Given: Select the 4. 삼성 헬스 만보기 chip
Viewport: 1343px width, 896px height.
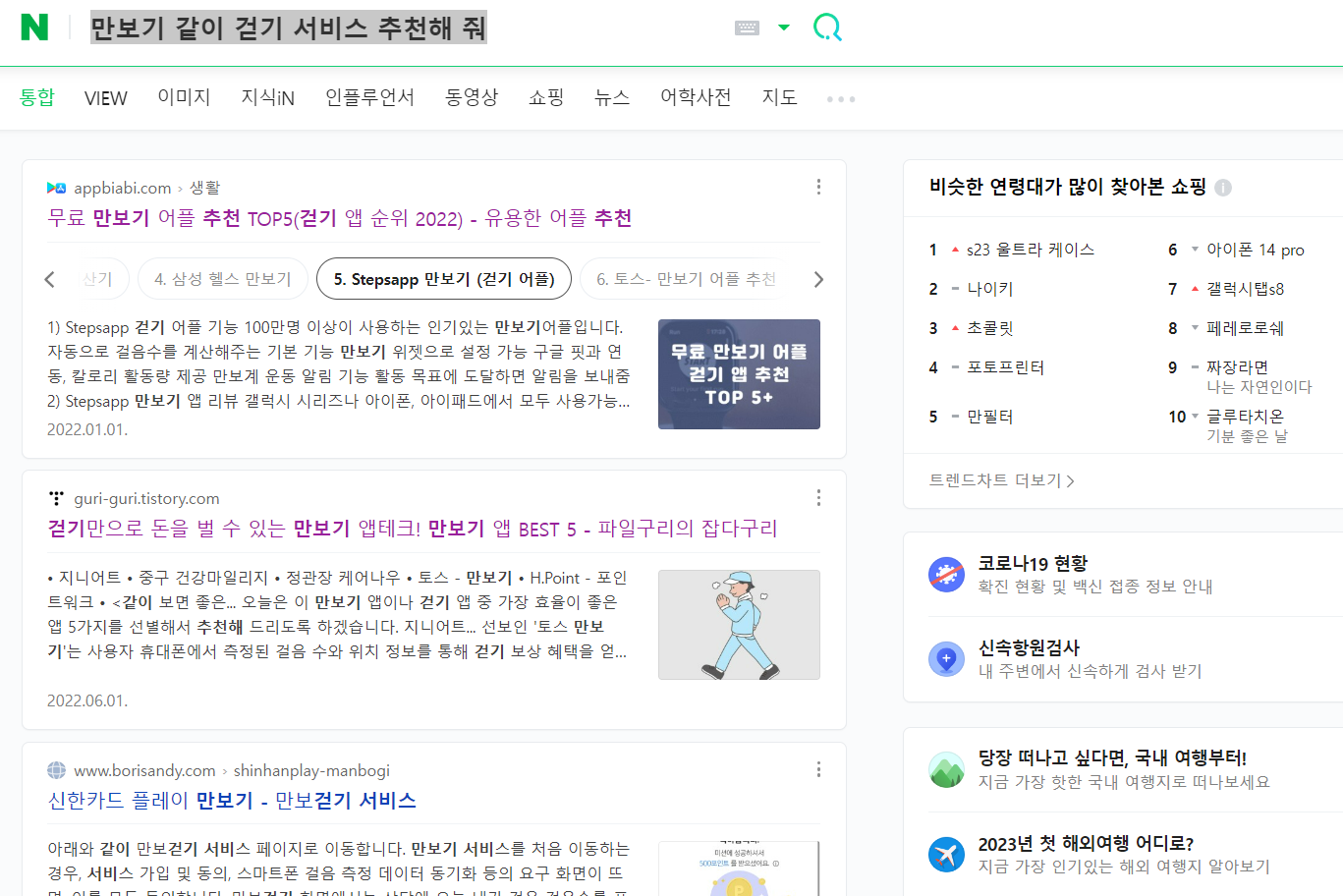Looking at the screenshot, I should 223,279.
